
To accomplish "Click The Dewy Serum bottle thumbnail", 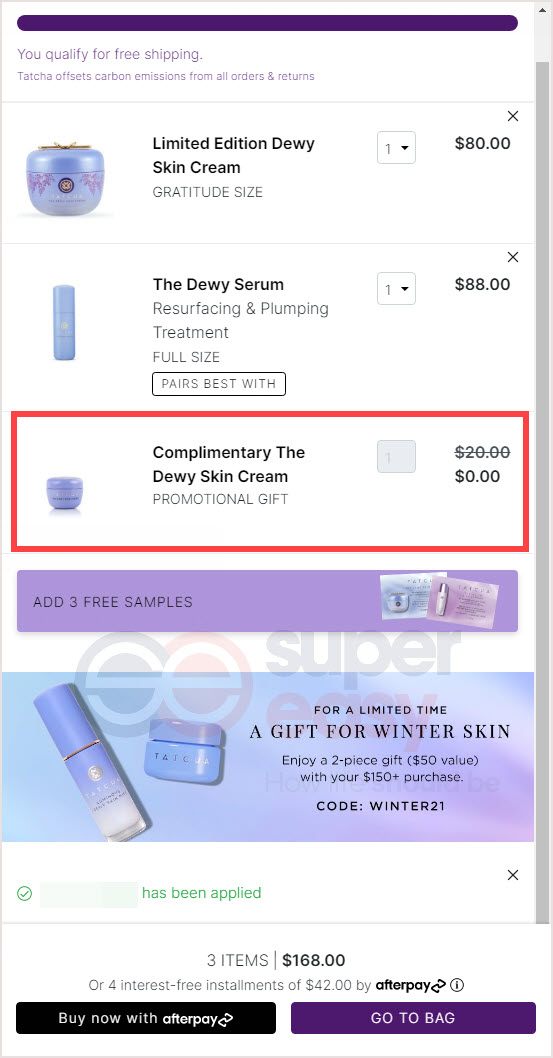I will 64,322.
